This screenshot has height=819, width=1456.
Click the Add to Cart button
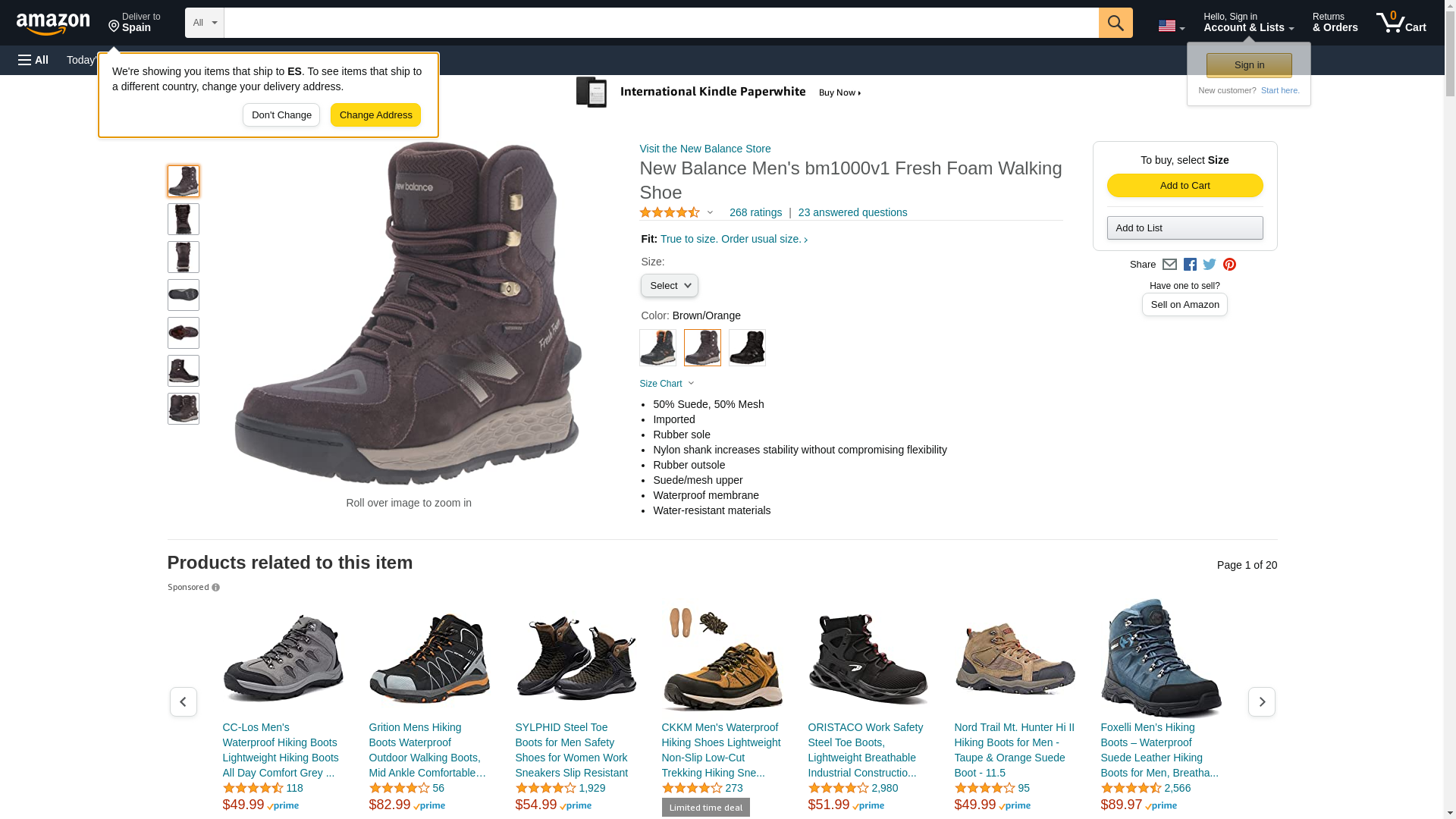1185,186
